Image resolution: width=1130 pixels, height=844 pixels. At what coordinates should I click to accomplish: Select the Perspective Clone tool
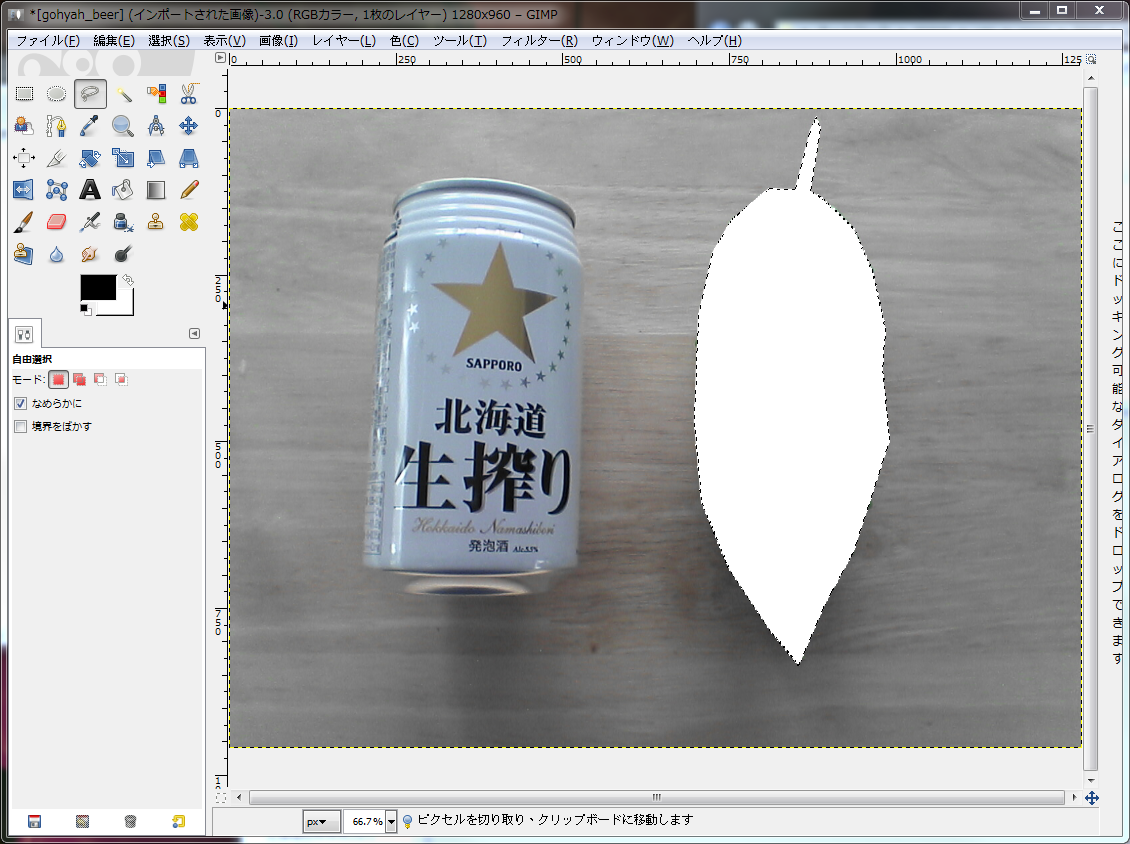tap(24, 254)
